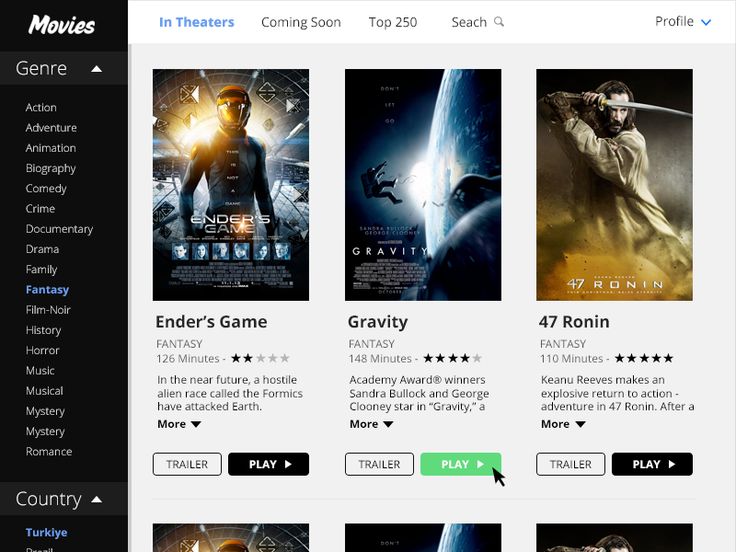Click the Seach field label
The height and width of the screenshot is (552, 736).
[469, 22]
